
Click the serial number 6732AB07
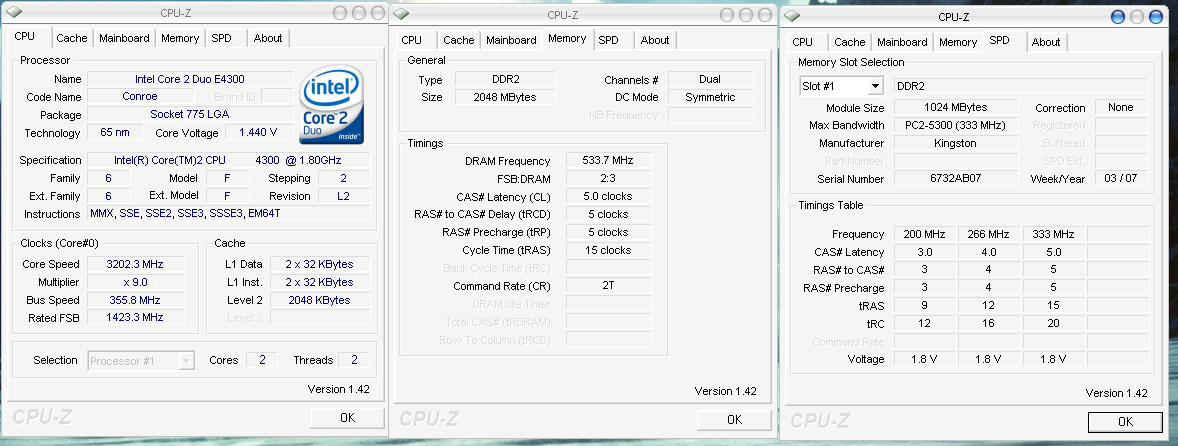[956, 179]
